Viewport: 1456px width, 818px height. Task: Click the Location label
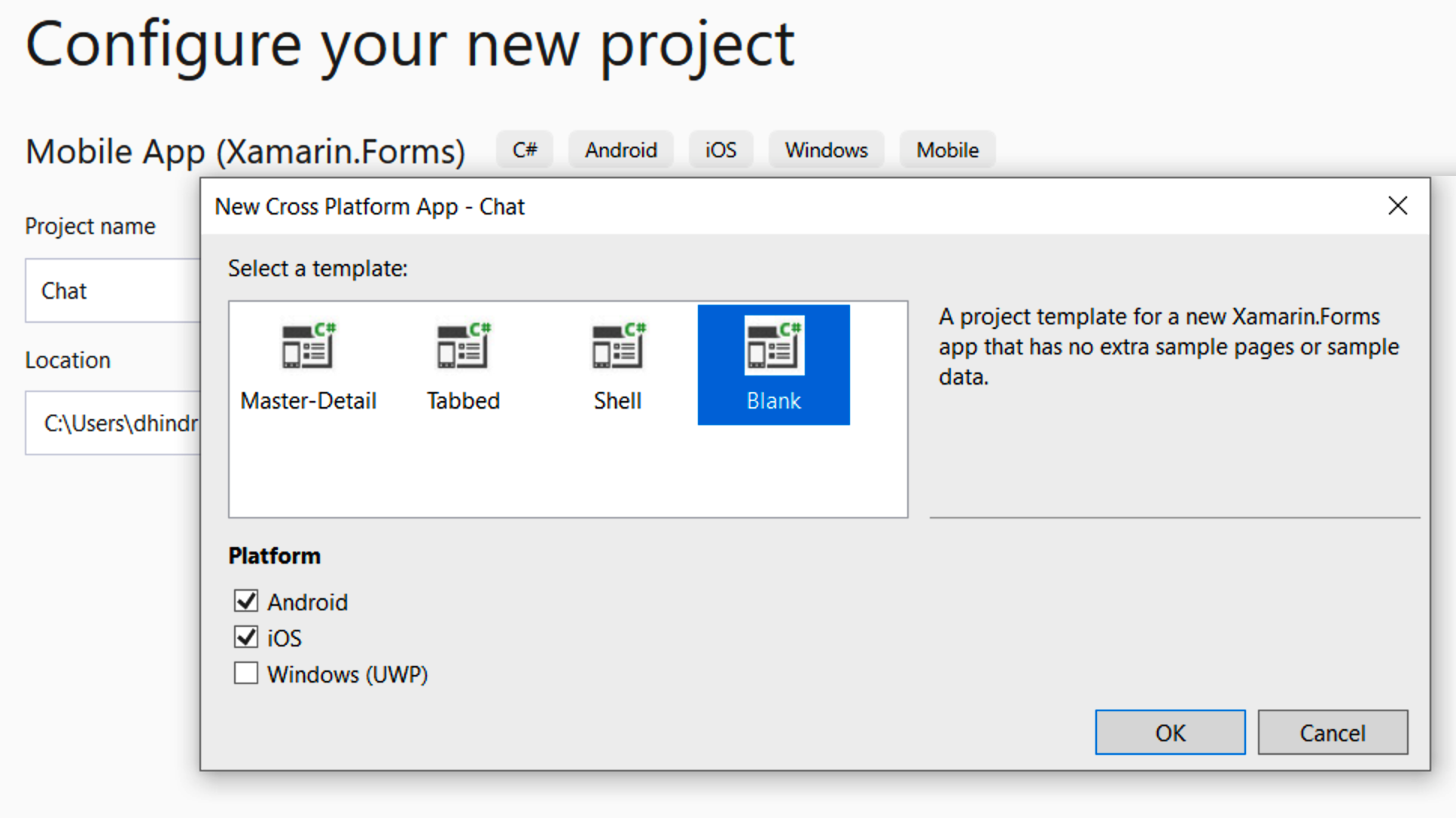pos(68,360)
